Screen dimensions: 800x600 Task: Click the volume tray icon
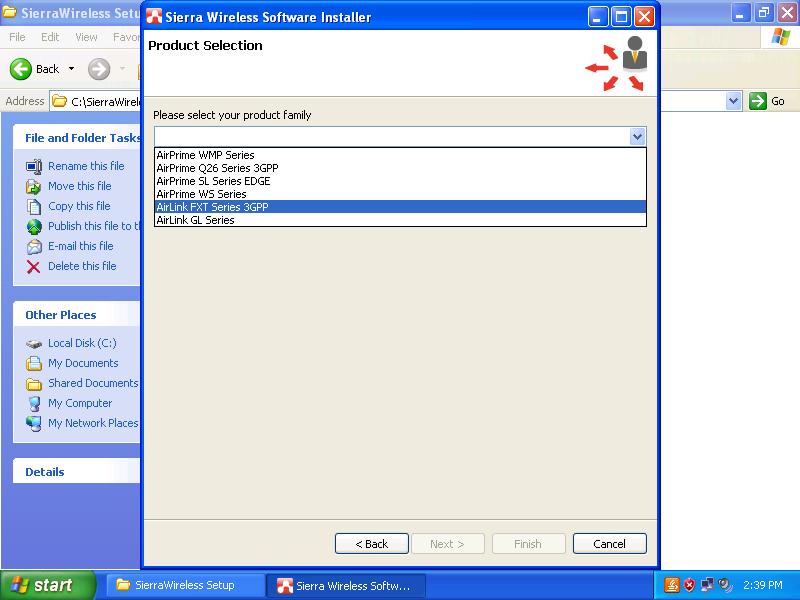[724, 585]
